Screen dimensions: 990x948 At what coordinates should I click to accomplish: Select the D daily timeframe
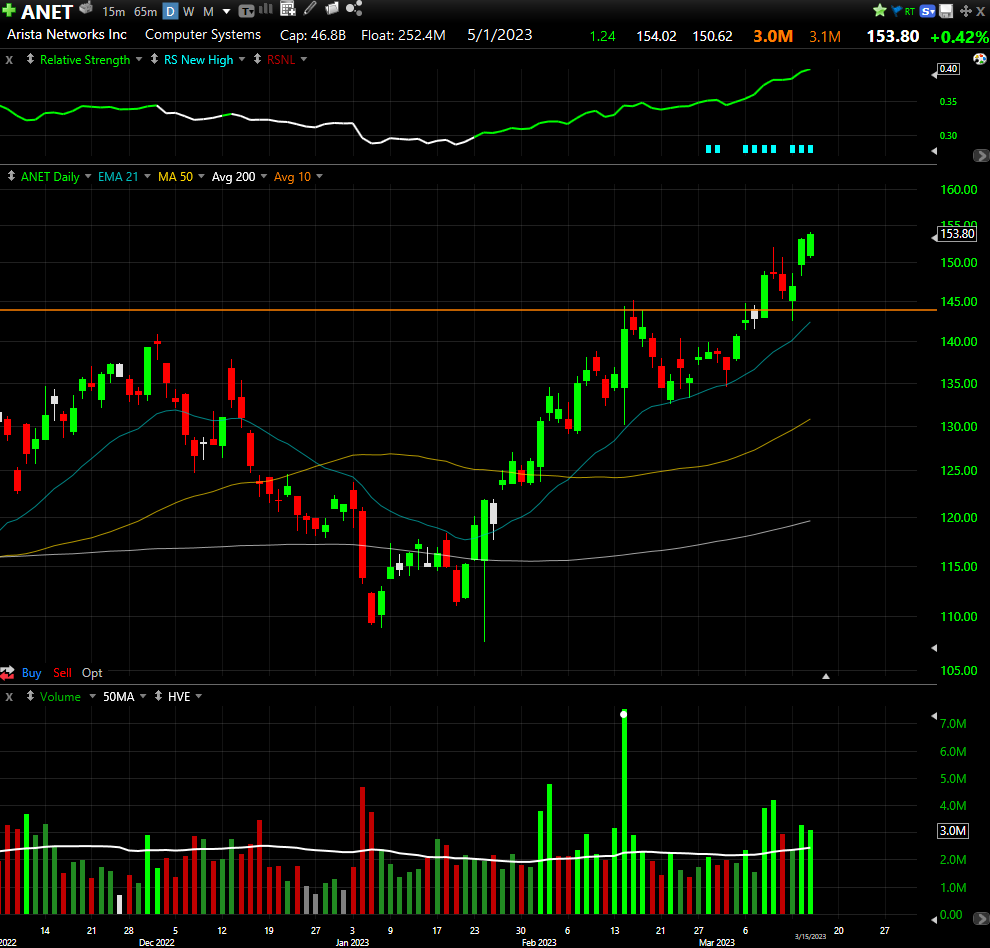[x=170, y=11]
